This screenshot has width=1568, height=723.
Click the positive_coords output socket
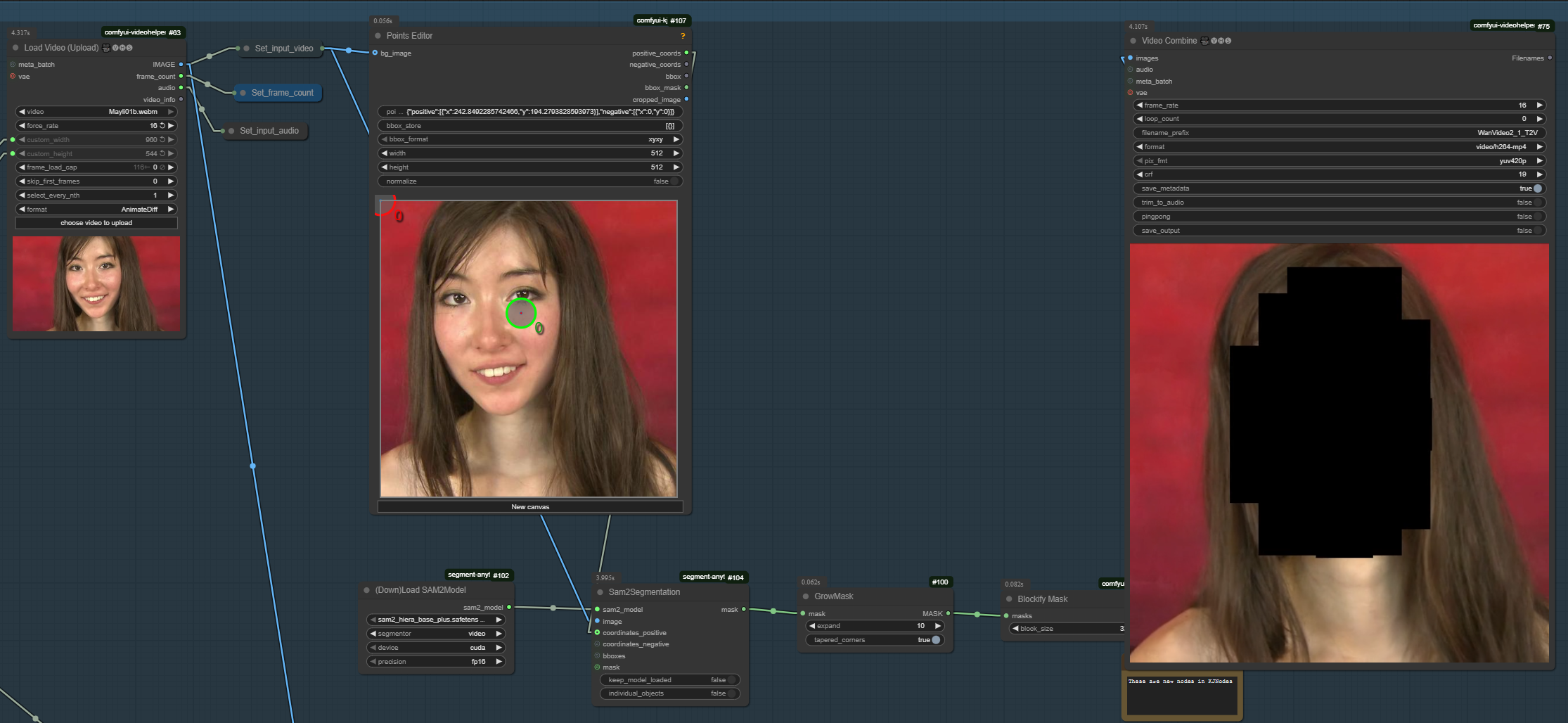(686, 53)
